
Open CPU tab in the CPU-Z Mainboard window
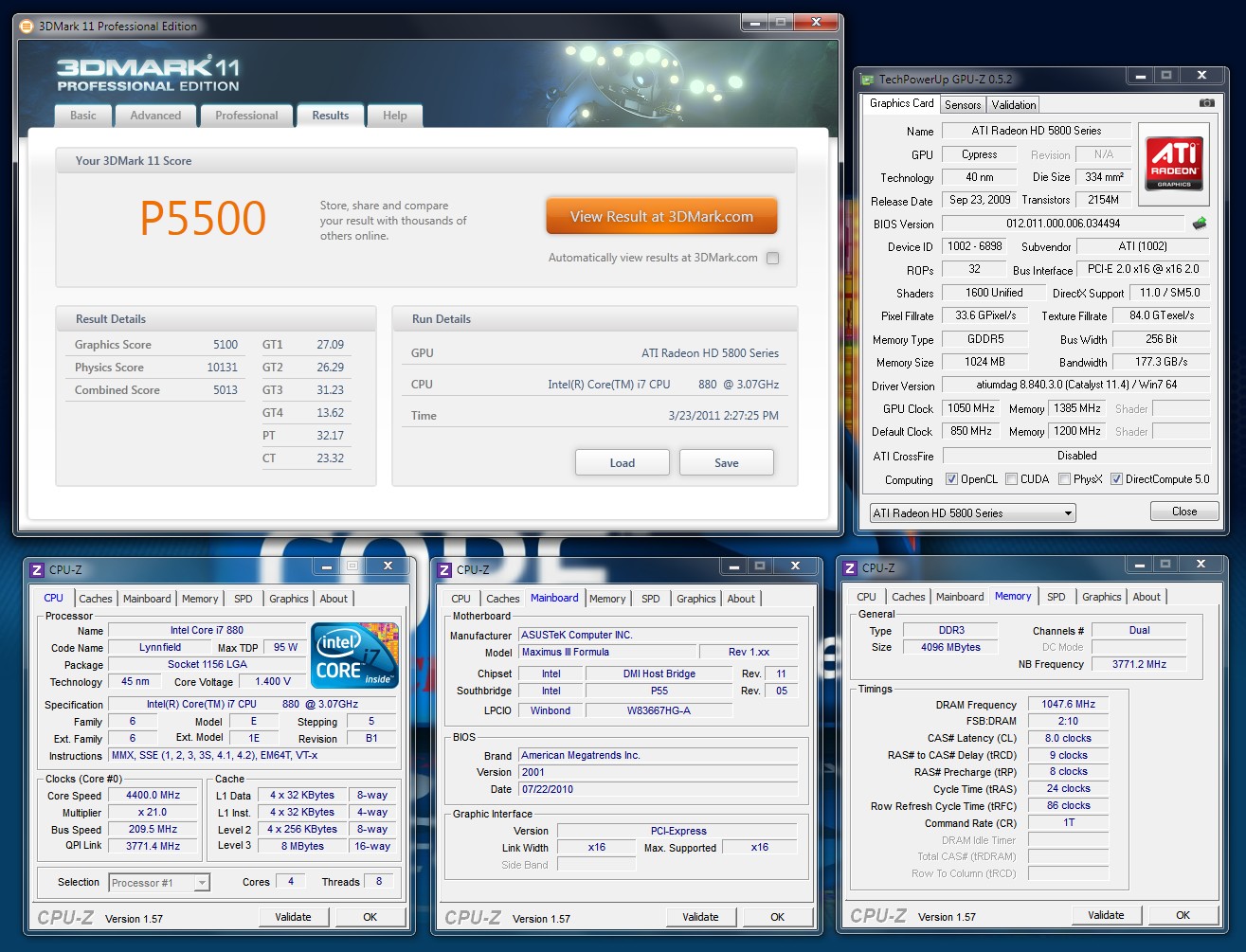coord(461,599)
